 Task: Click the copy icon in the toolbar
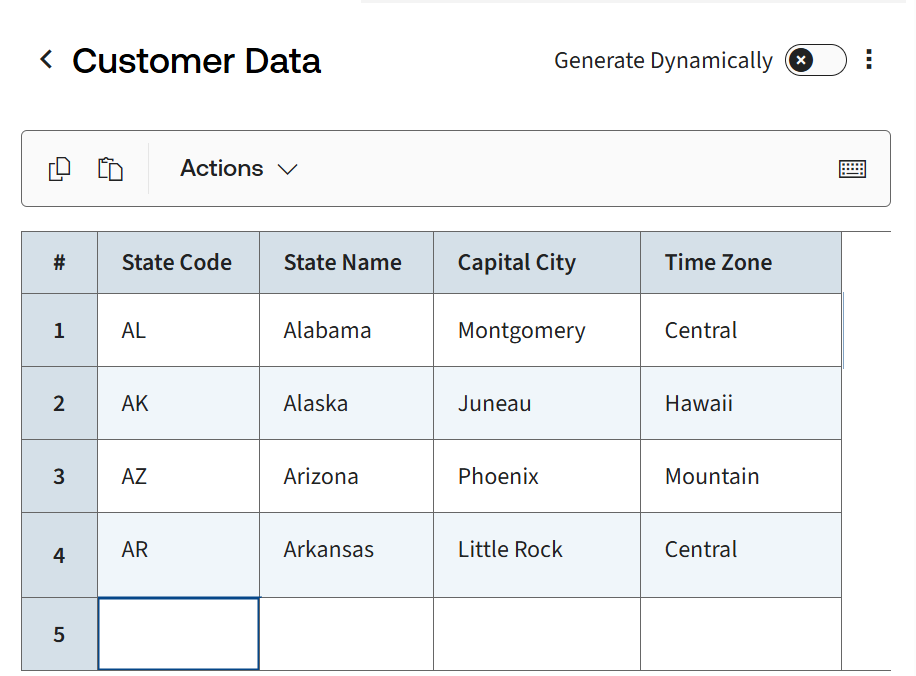(60, 169)
